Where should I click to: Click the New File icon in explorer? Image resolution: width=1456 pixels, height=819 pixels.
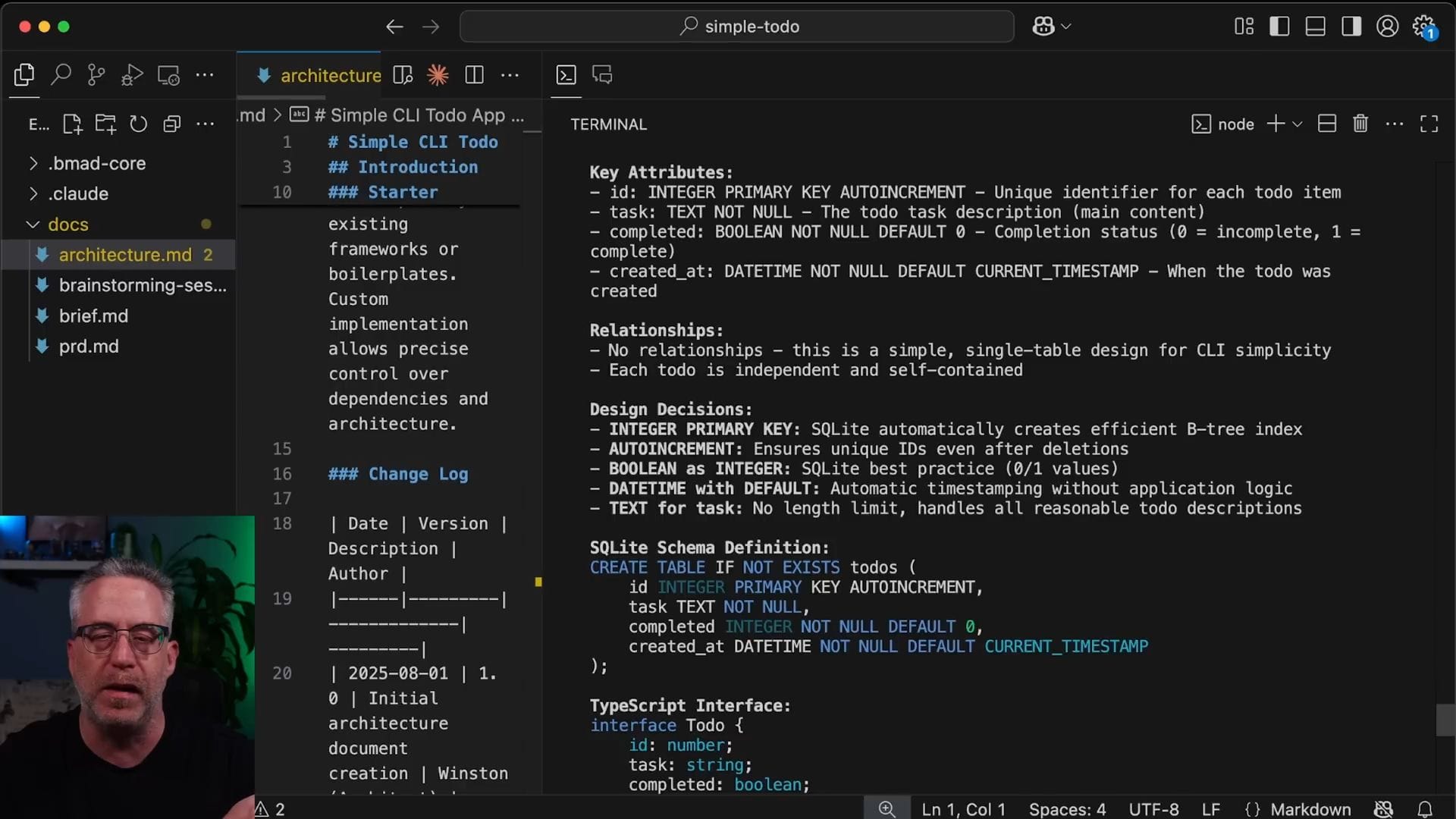pos(72,124)
